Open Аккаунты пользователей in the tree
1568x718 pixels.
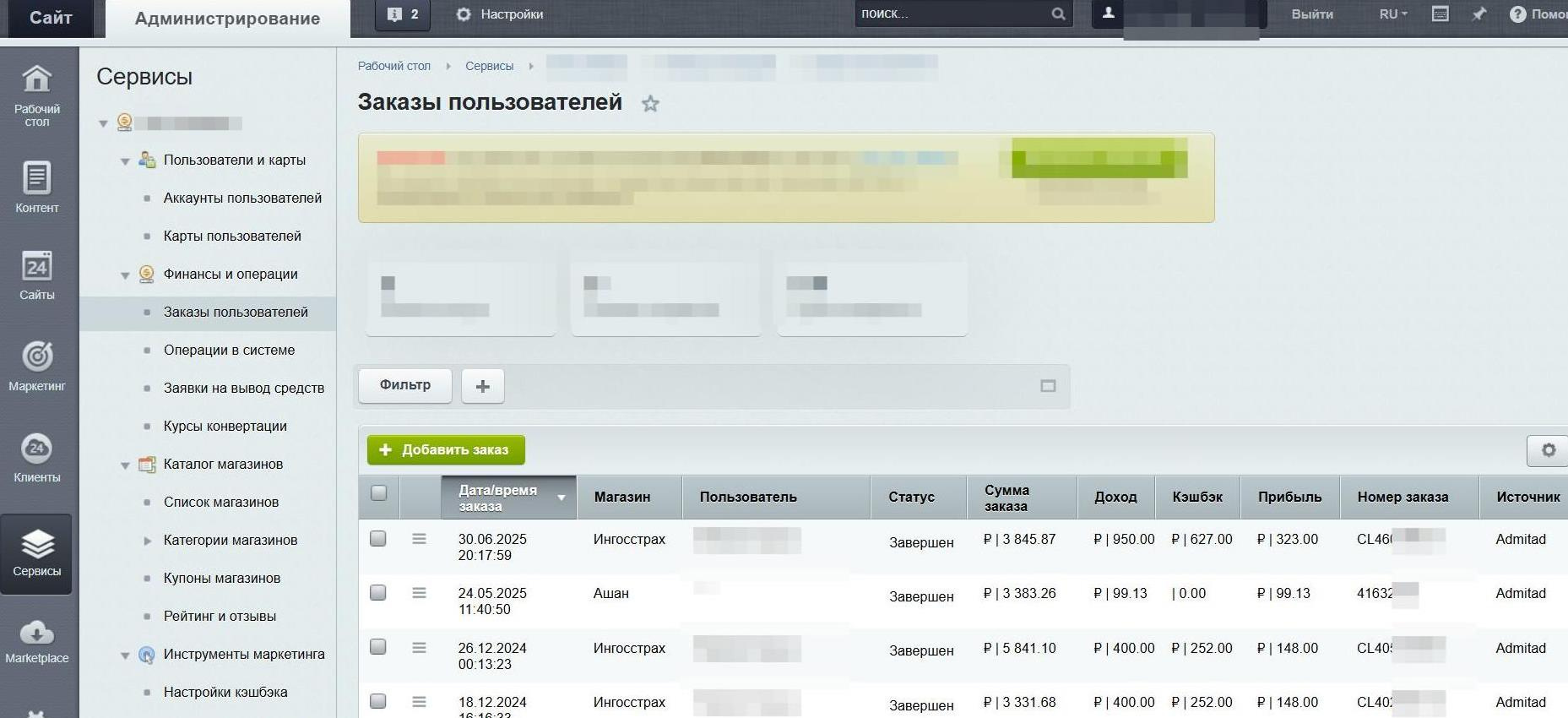[x=242, y=198]
